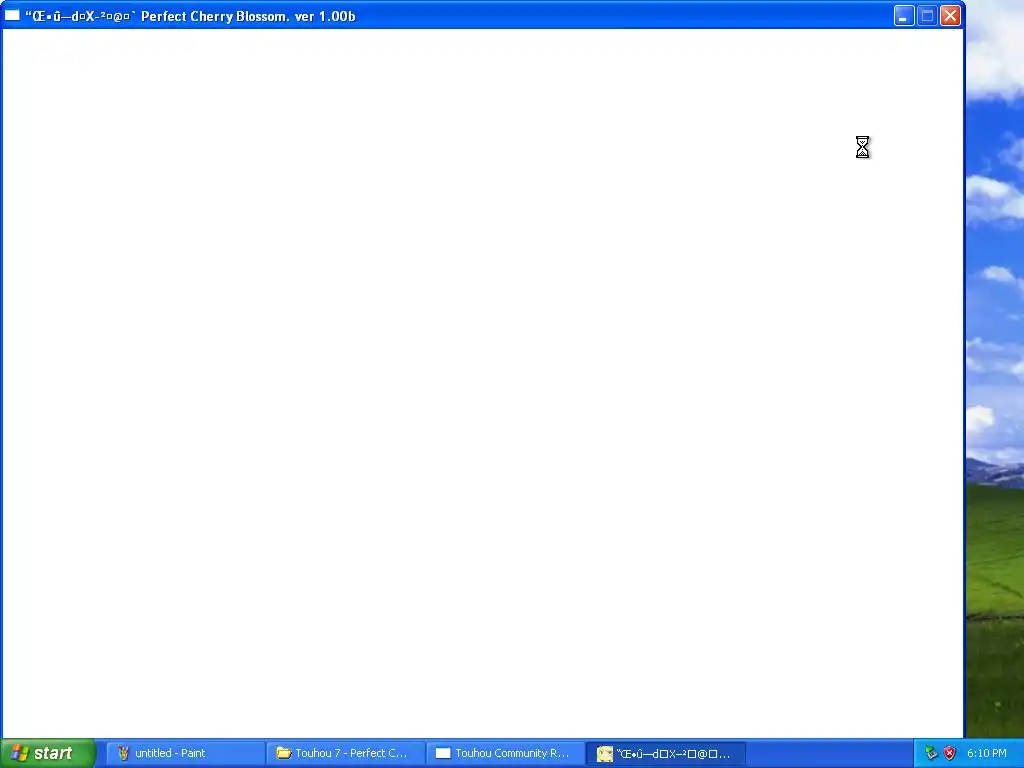
Task: Click the game icon in the taskbar
Action: coord(605,754)
